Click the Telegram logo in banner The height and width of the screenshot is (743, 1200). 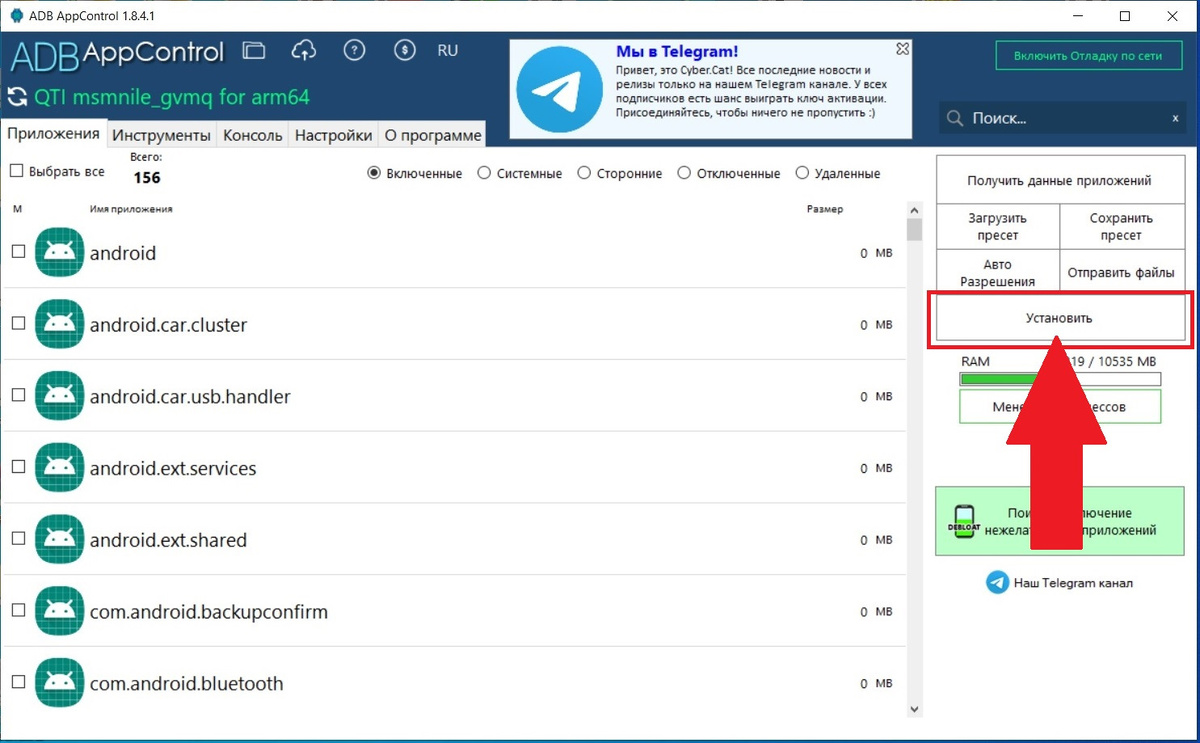click(x=559, y=90)
